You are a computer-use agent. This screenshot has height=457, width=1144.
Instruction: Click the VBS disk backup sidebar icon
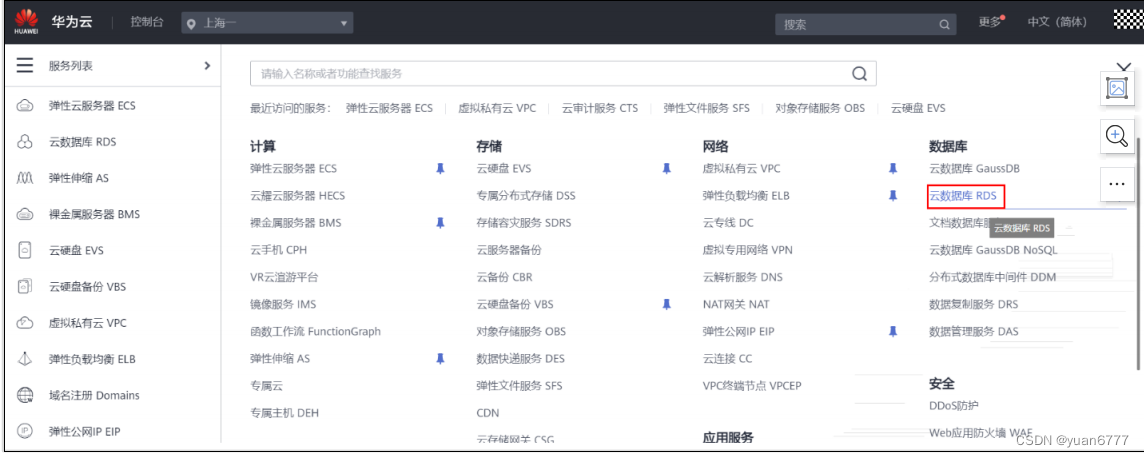coord(25,286)
